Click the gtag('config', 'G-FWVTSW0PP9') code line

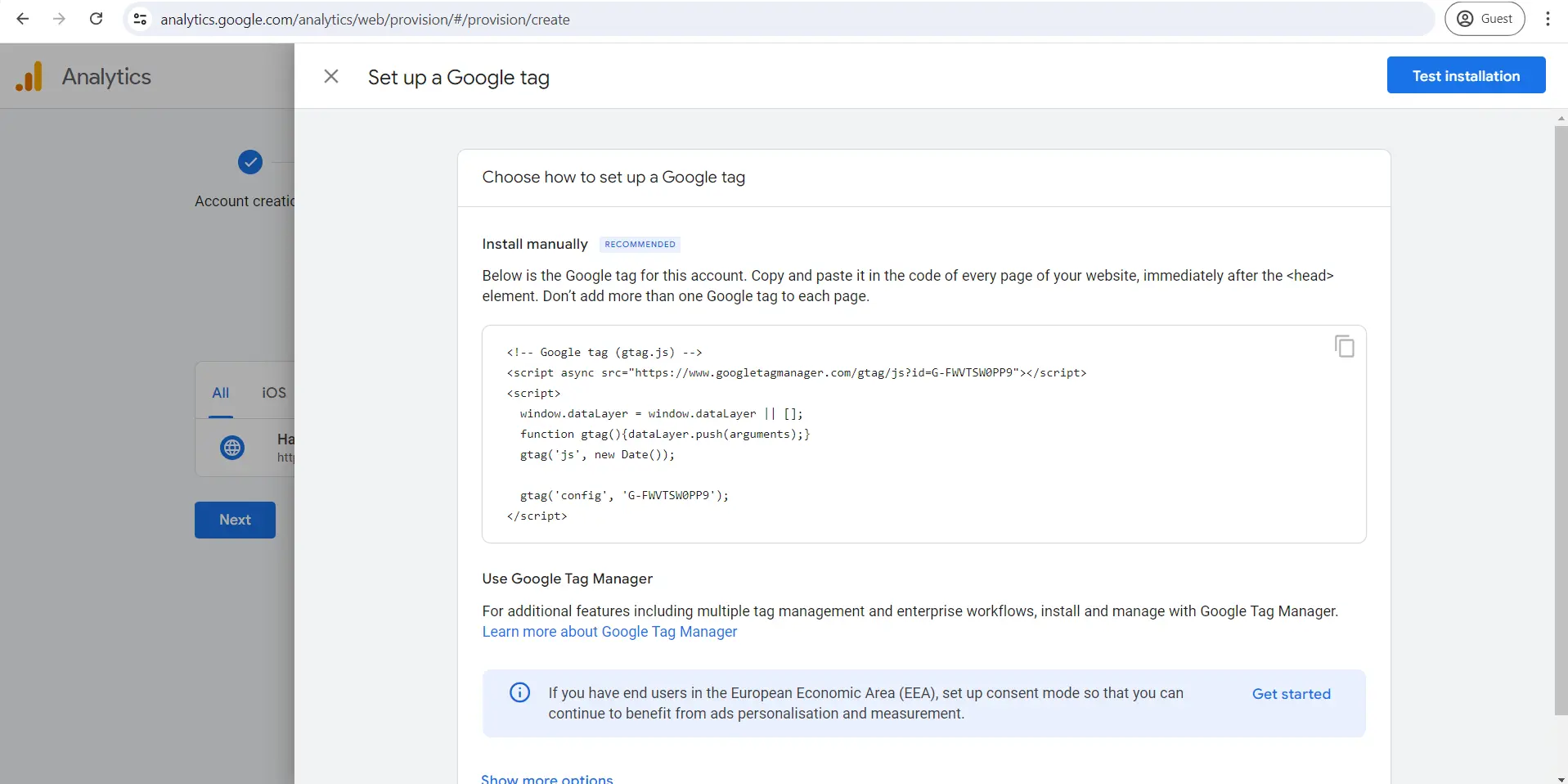click(x=624, y=495)
